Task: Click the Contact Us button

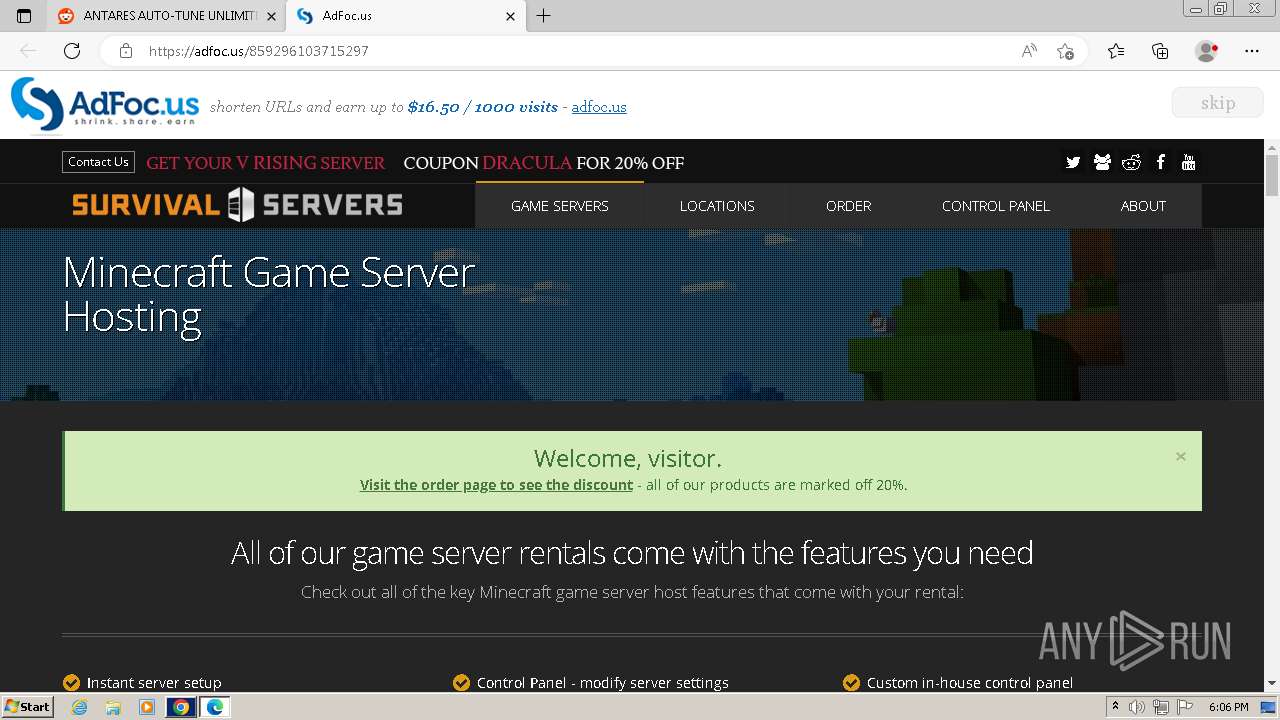Action: click(98, 162)
